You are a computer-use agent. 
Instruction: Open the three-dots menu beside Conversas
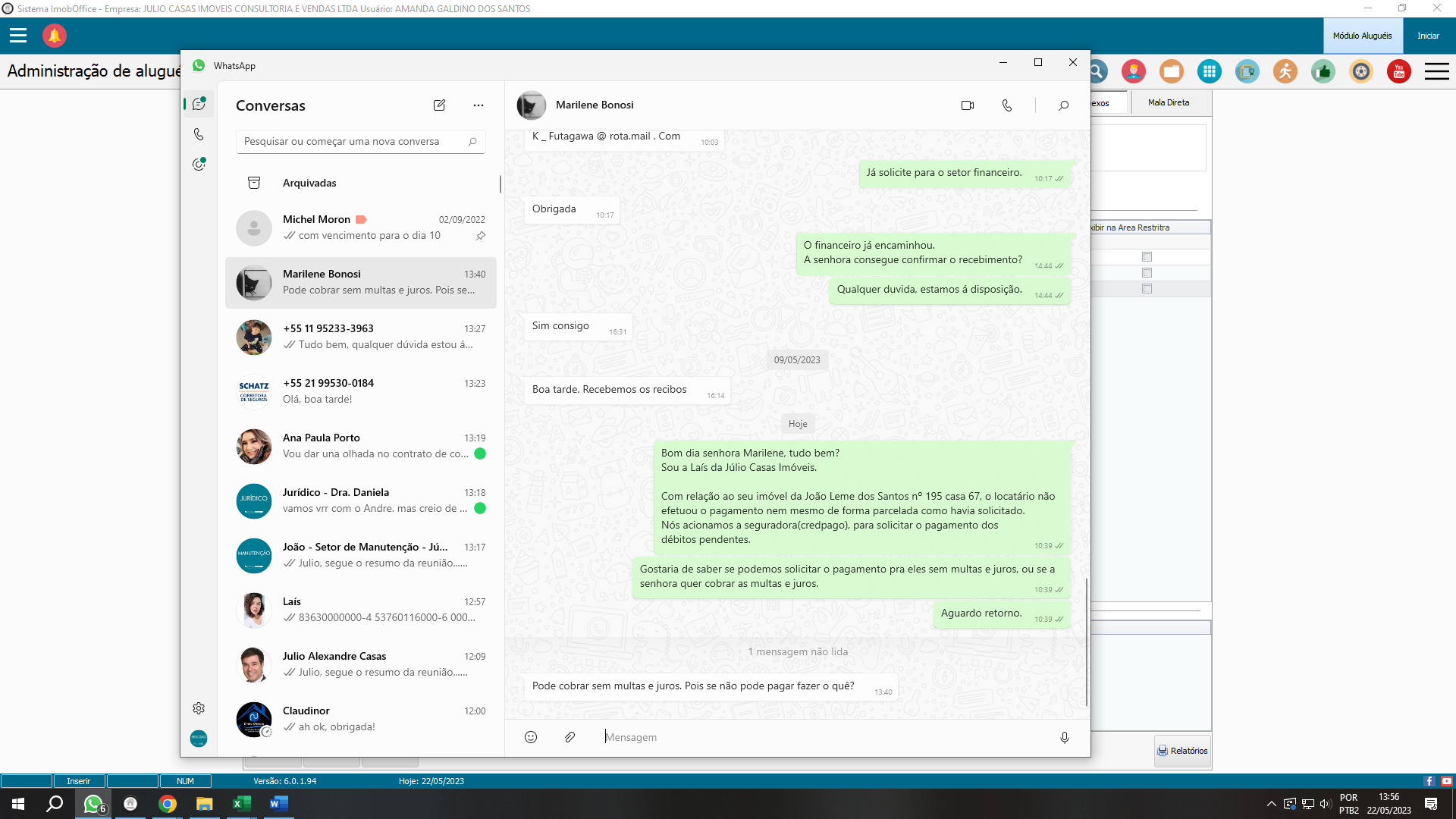478,105
